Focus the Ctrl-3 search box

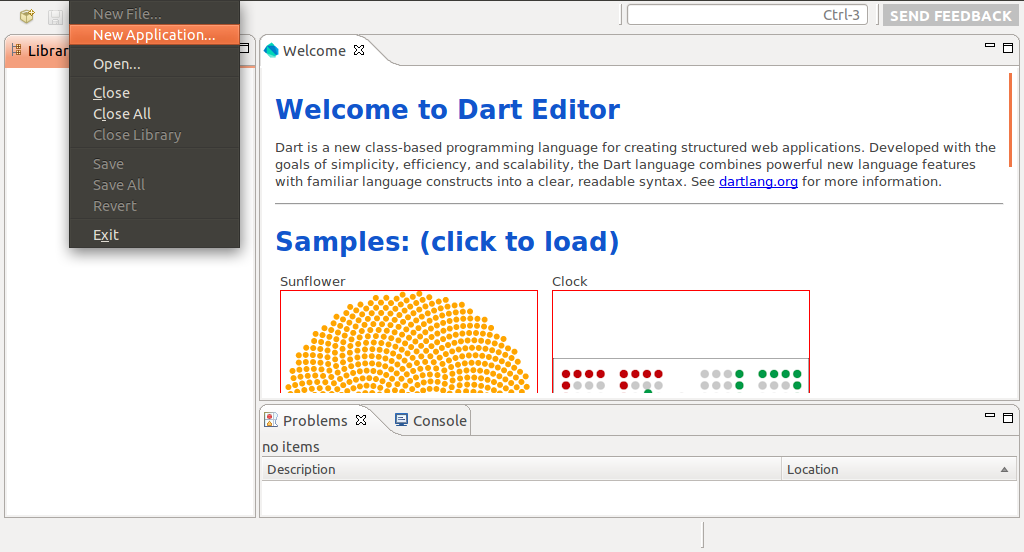point(747,14)
